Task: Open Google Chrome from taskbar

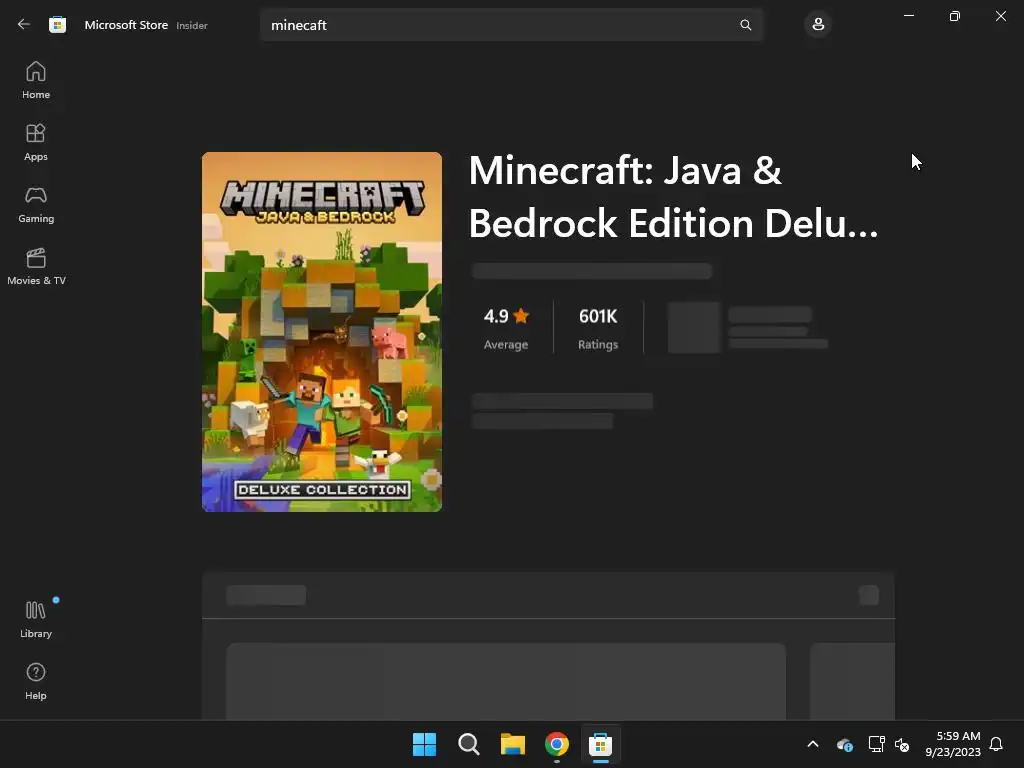Action: [556, 744]
